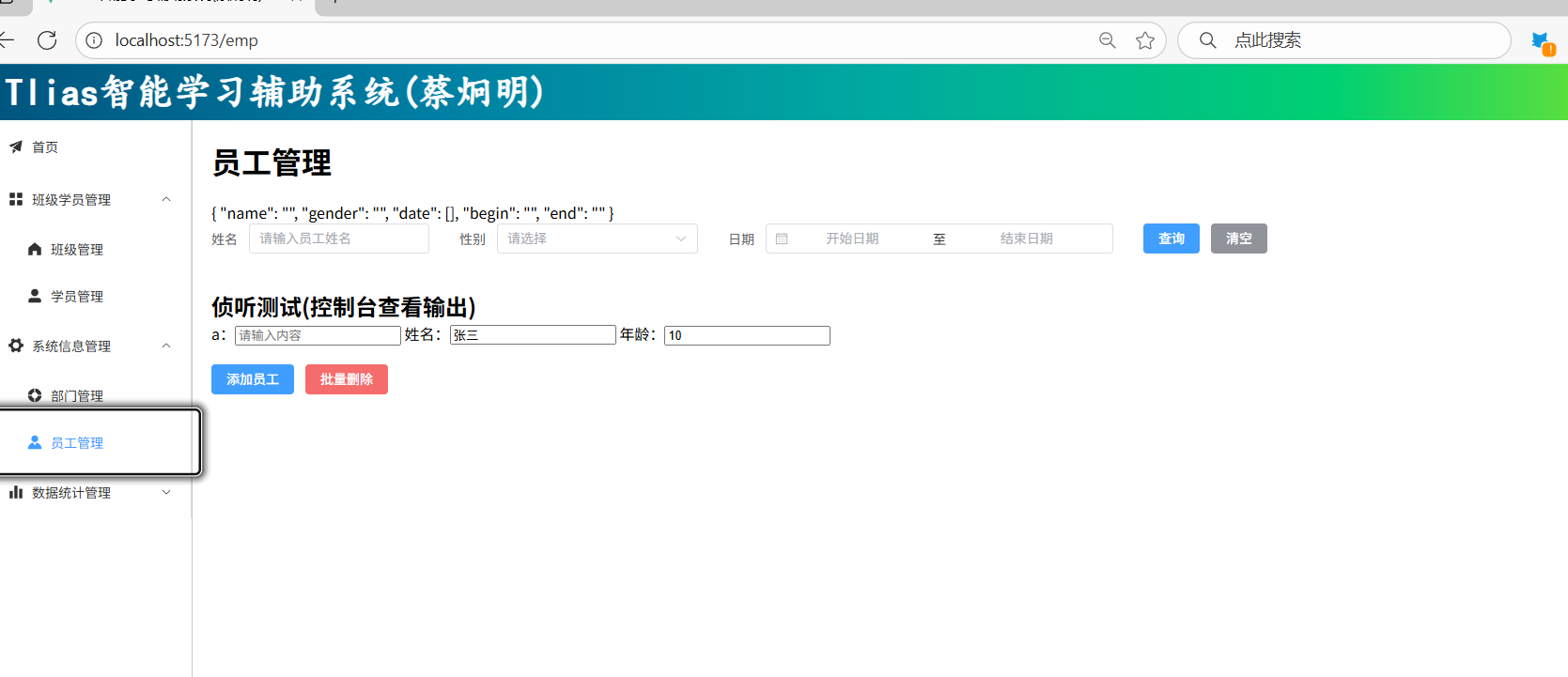Bookmark this page with the star icon
The height and width of the screenshot is (677, 1568).
pyautogui.click(x=1144, y=40)
